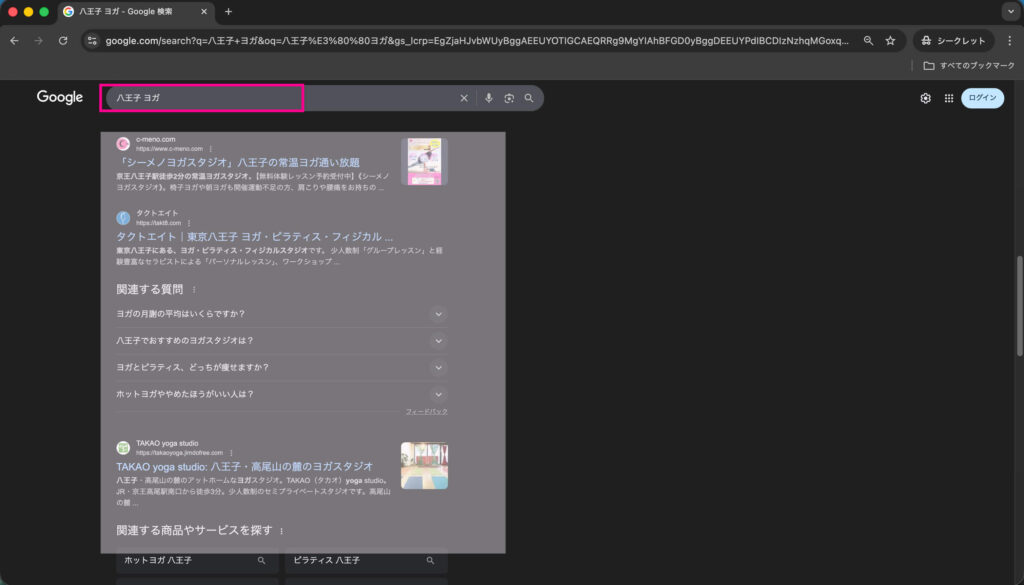The width and height of the screenshot is (1024, 585).
Task: Expand question 八王子でおすすめのヨガスタジオは？
Action: pyautogui.click(x=437, y=341)
